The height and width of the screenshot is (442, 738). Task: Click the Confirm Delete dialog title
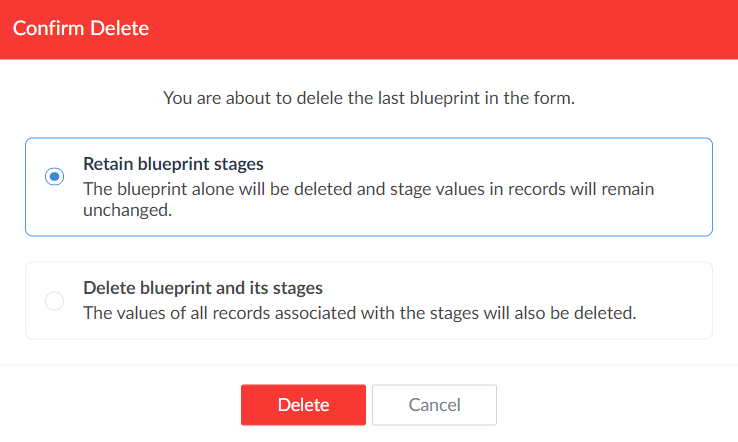click(x=81, y=28)
